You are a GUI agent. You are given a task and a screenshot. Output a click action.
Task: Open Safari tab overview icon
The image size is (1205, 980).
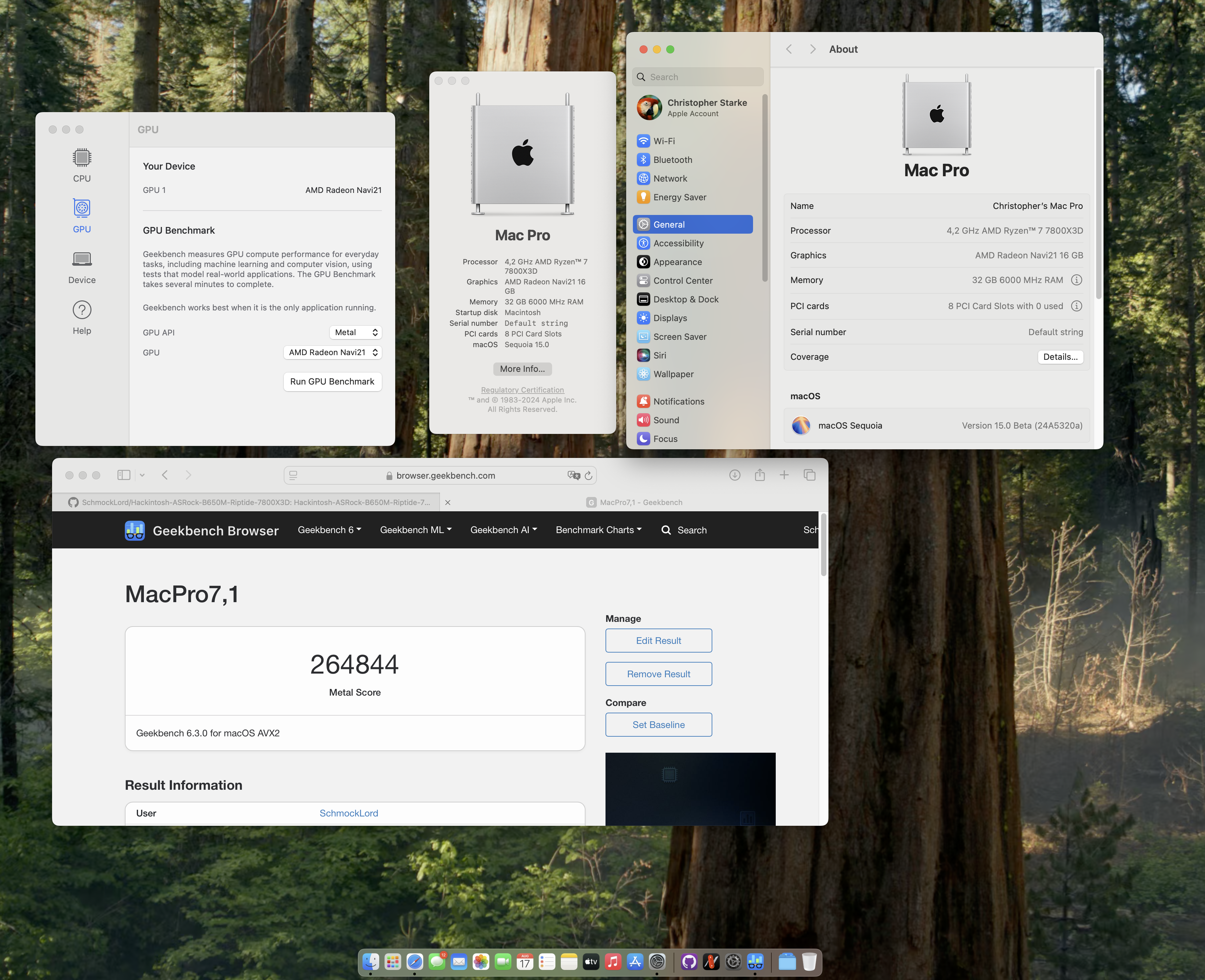[x=809, y=475]
